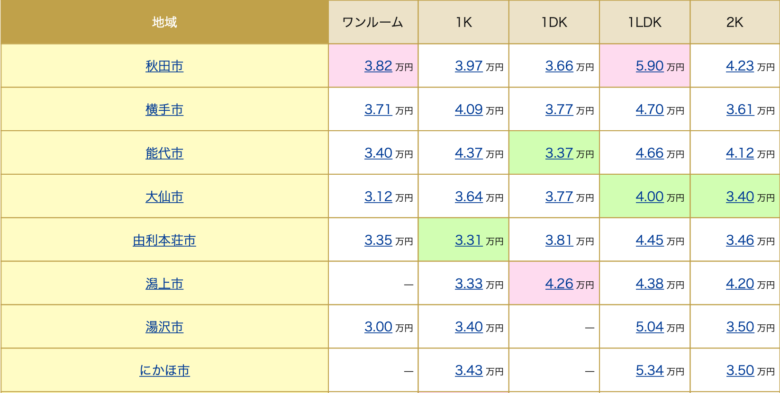Click 大仙市 1LDK price 4.00
Image resolution: width=780 pixels, height=393 pixels.
tap(650, 197)
